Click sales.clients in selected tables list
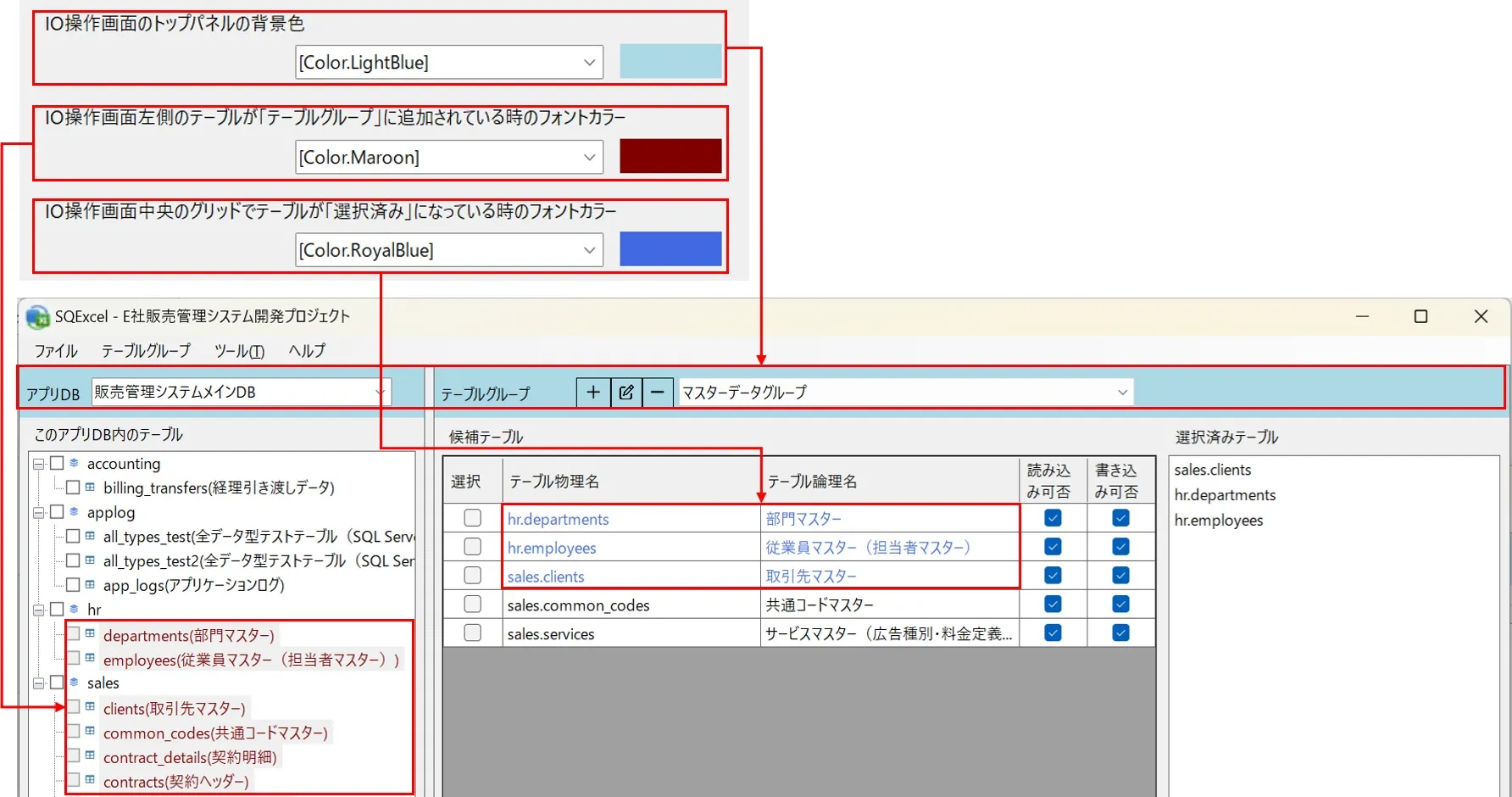Screen dimensions: 1512x797 (1213, 470)
